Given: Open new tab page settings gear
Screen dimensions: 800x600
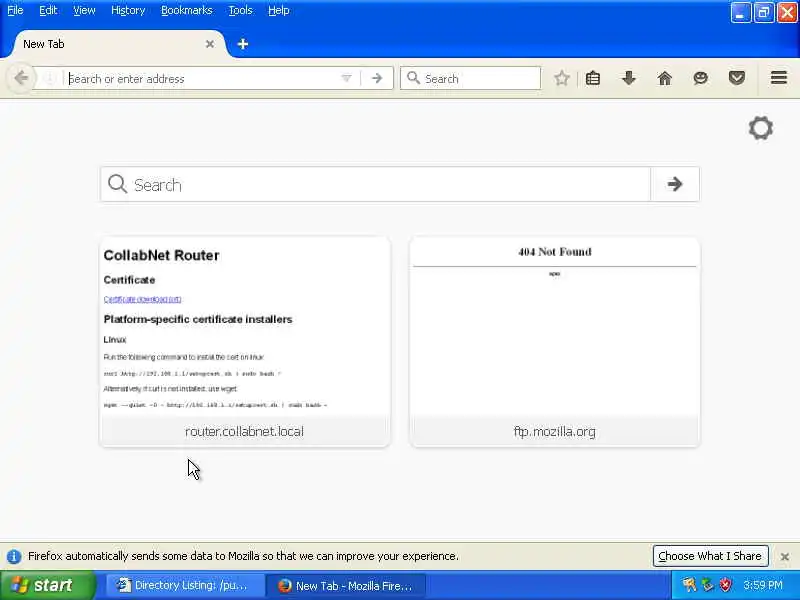Looking at the screenshot, I should tap(761, 128).
